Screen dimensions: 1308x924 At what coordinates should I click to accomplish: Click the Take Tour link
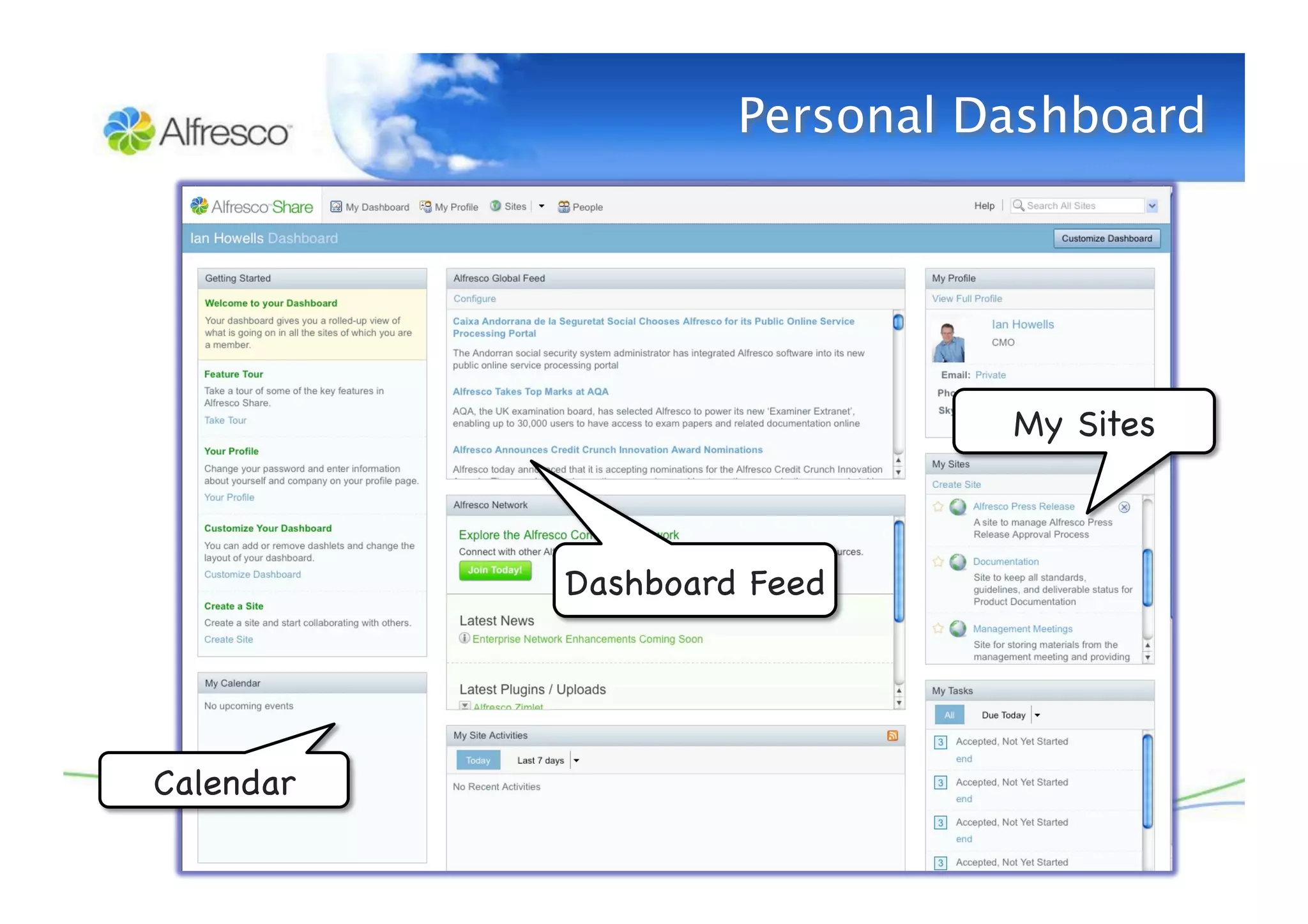click(x=225, y=420)
